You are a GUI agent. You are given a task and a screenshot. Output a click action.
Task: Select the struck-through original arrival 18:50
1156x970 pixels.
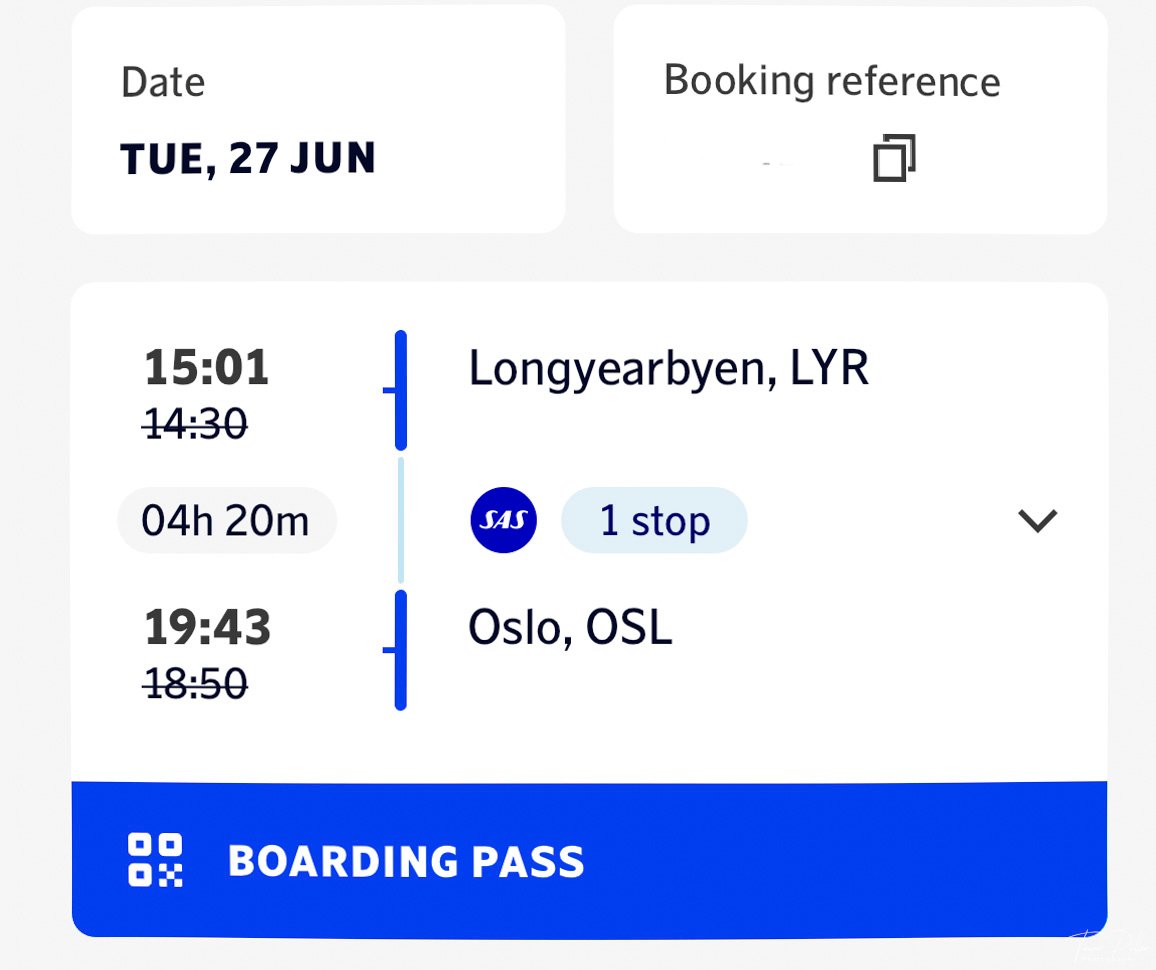tap(195, 683)
